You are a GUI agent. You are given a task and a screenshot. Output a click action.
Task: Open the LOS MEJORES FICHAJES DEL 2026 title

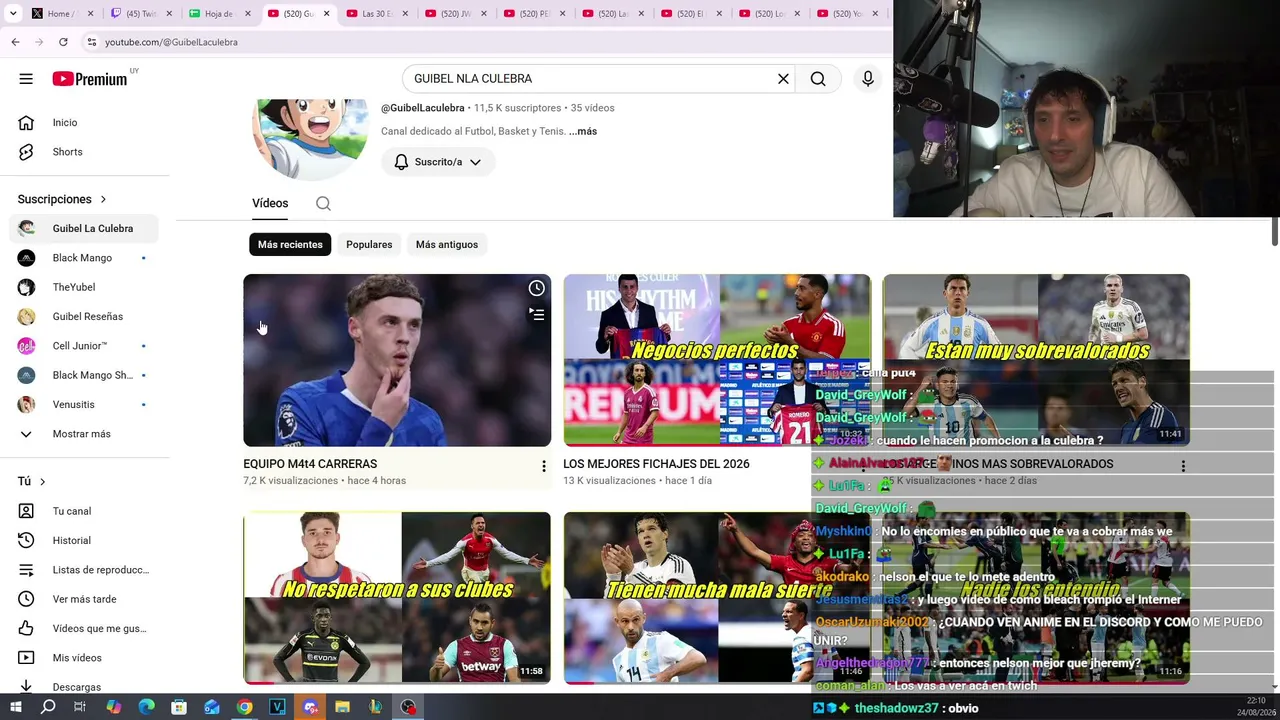click(x=656, y=464)
